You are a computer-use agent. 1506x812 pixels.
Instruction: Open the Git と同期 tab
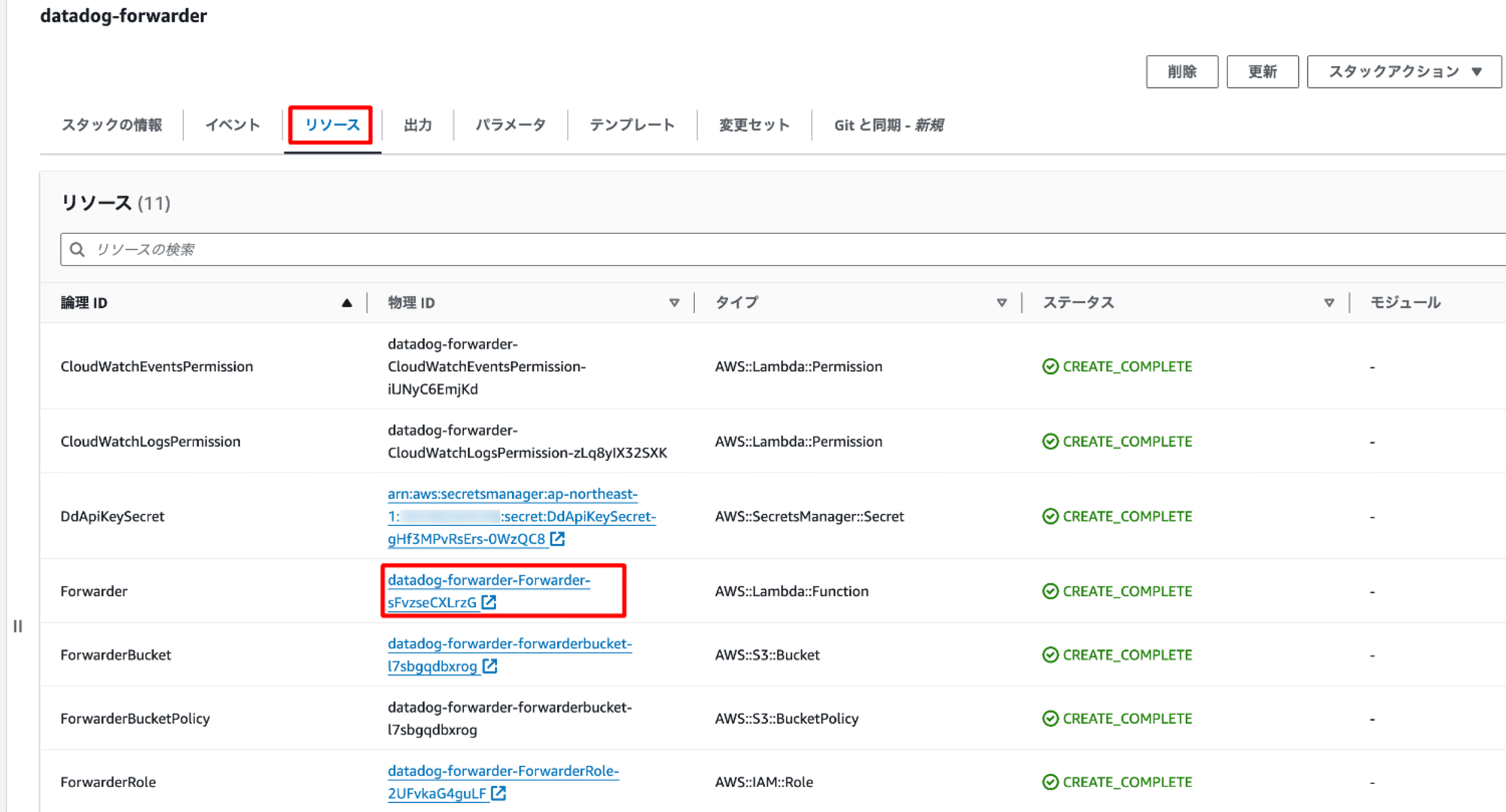coord(889,125)
